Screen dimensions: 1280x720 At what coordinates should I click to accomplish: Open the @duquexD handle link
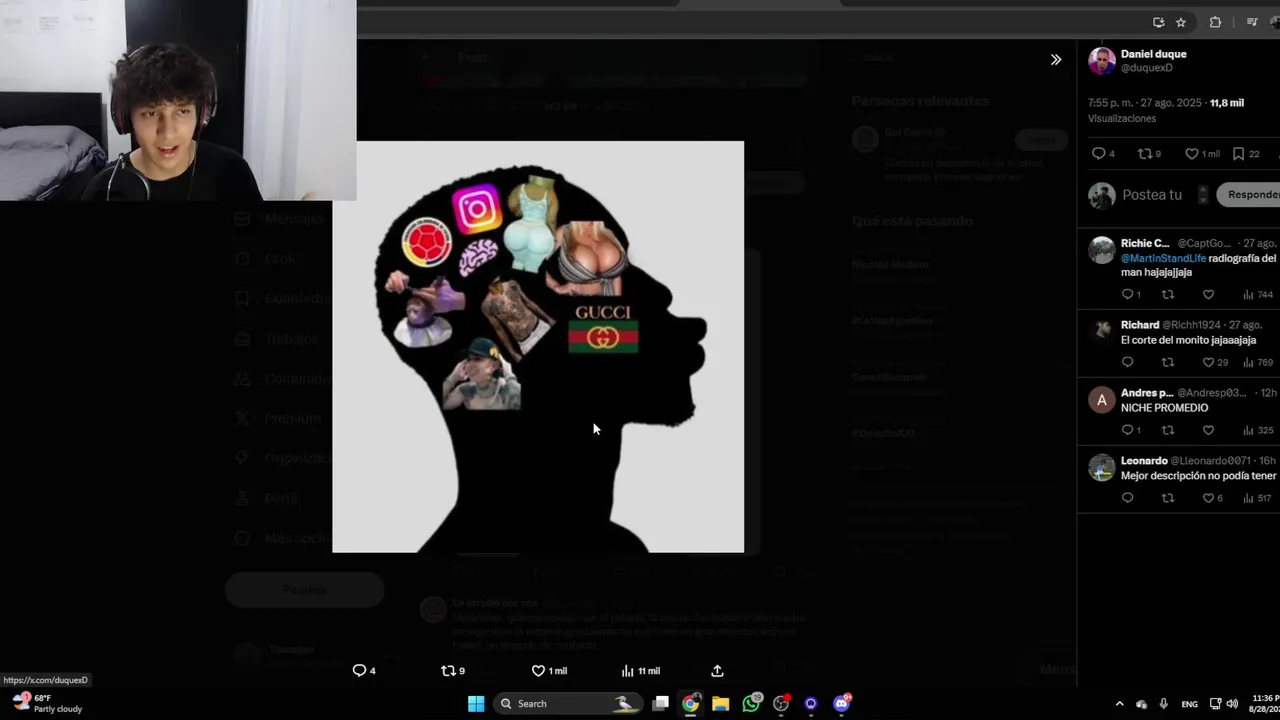1147,68
